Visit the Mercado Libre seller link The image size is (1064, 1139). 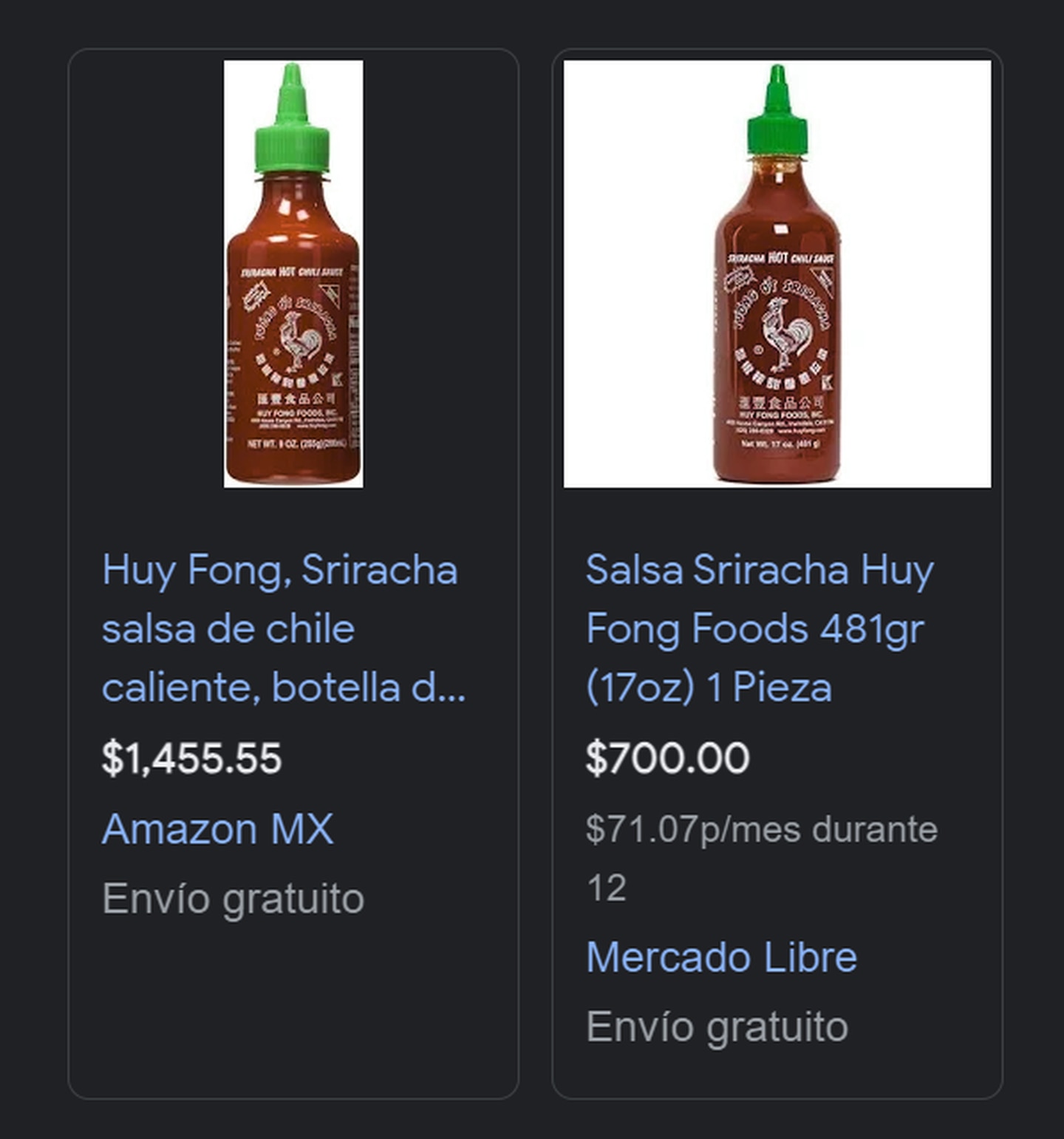[721, 957]
